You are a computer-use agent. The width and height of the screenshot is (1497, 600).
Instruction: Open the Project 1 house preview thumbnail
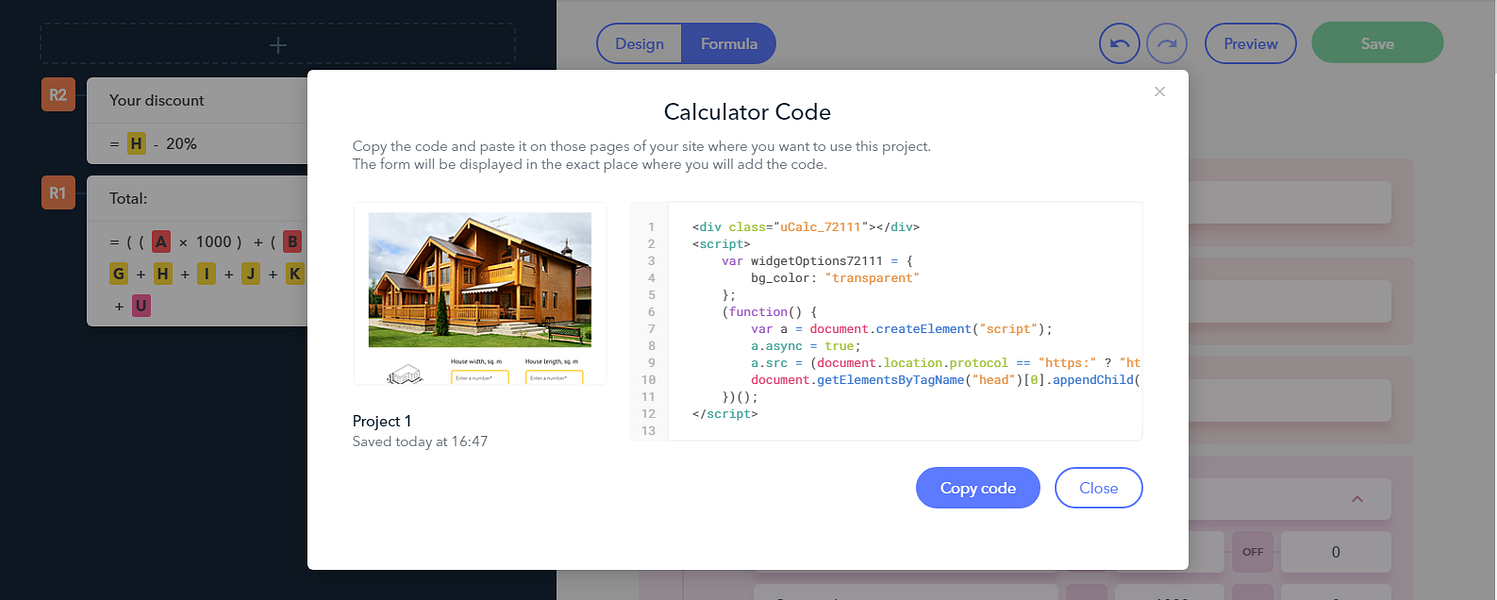[x=479, y=293]
